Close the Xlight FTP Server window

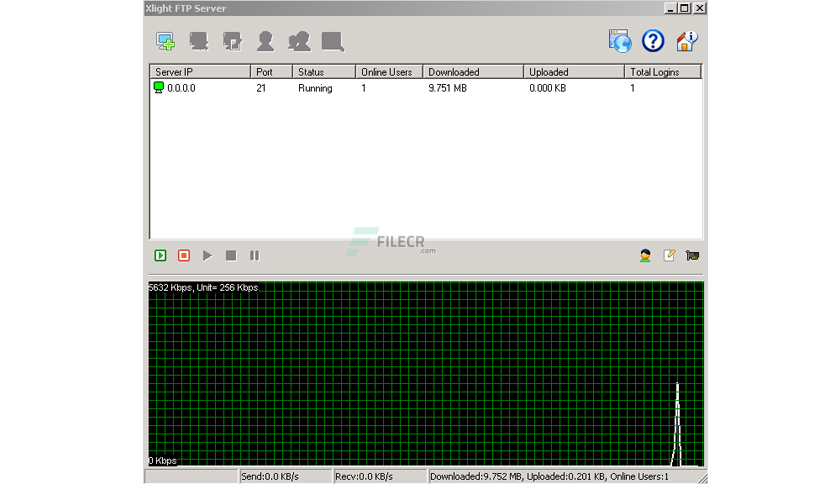coord(700,8)
